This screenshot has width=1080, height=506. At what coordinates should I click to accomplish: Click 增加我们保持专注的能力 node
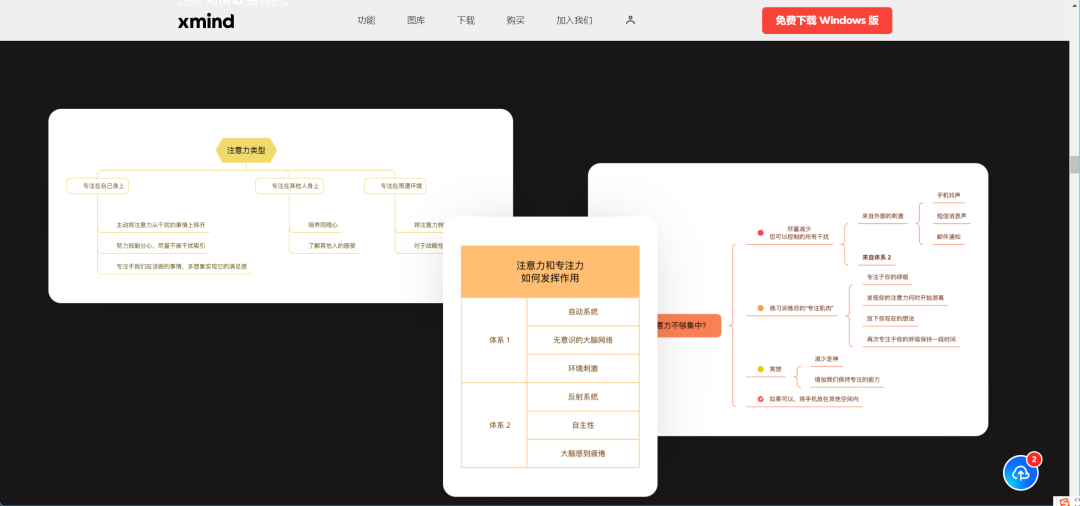coord(847,379)
